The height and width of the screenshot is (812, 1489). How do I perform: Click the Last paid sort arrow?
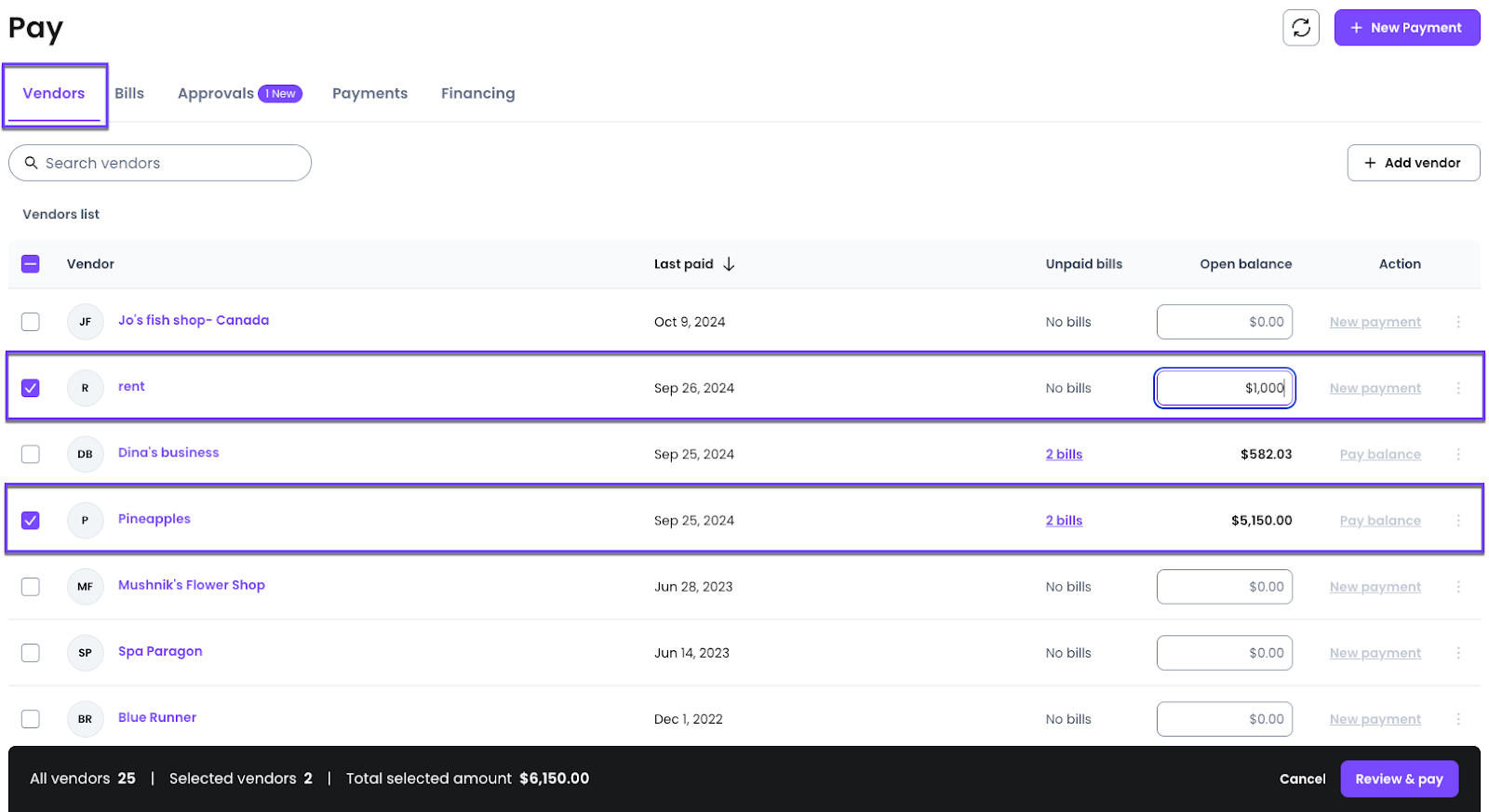[729, 264]
